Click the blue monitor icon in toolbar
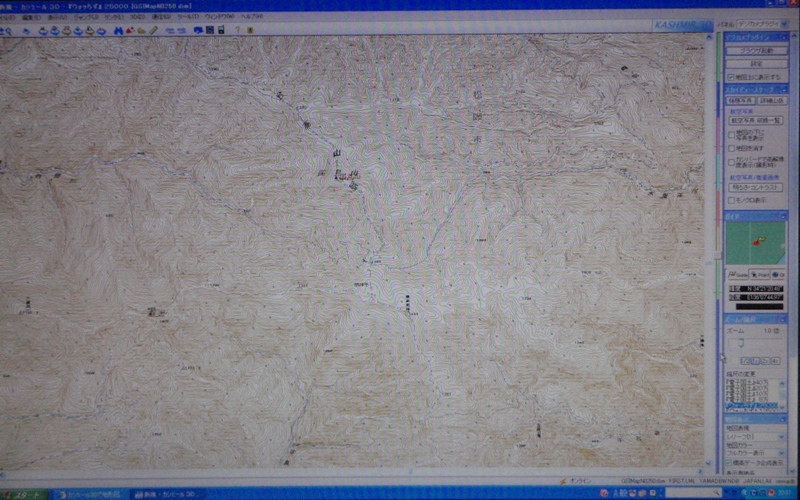 199,31
